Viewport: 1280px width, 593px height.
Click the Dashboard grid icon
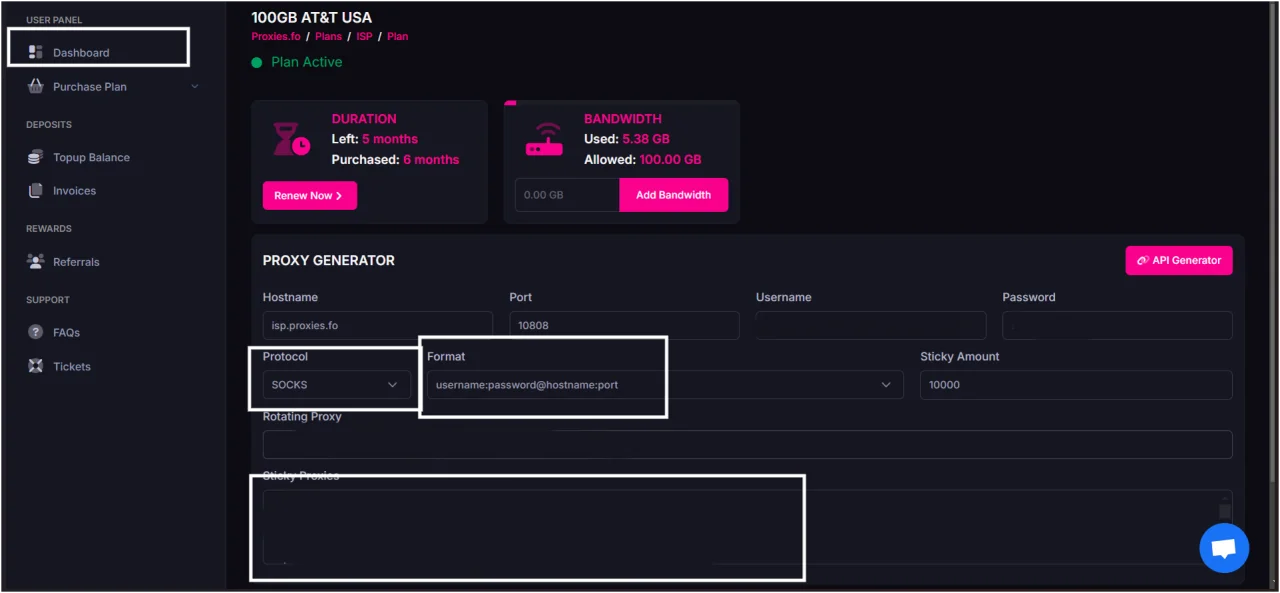35,52
